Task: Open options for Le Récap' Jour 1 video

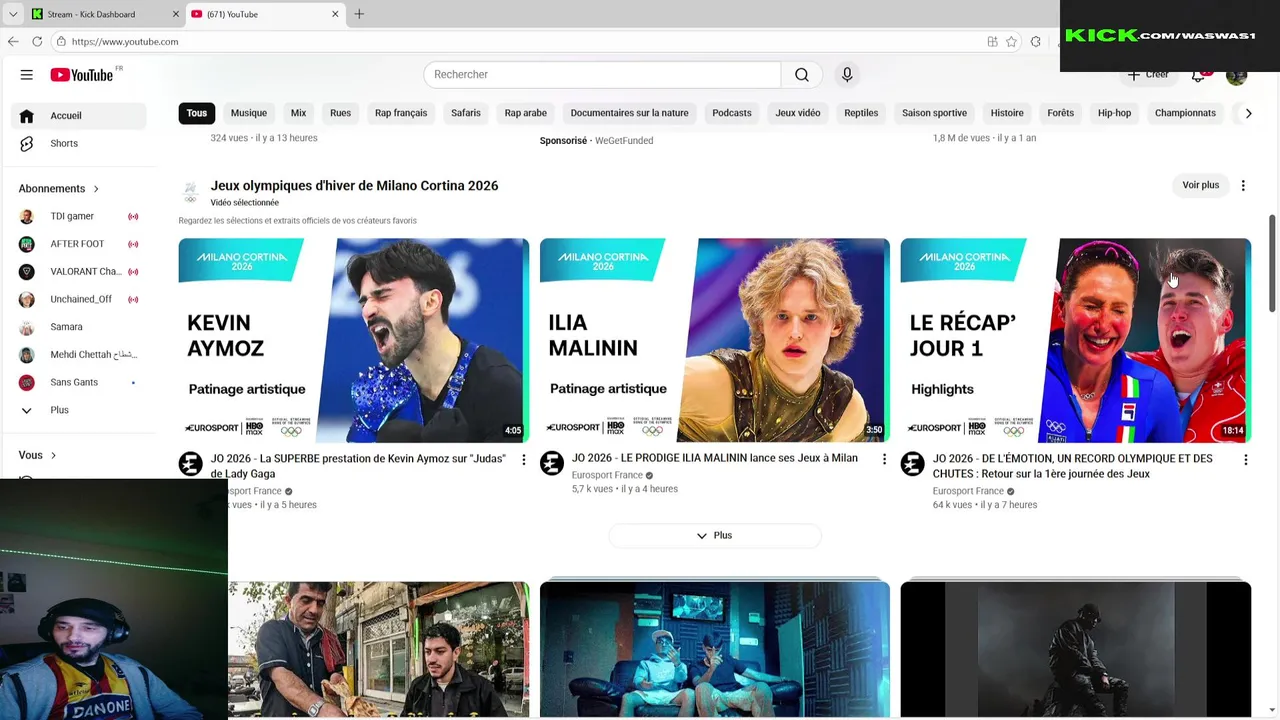Action: [x=1245, y=460]
